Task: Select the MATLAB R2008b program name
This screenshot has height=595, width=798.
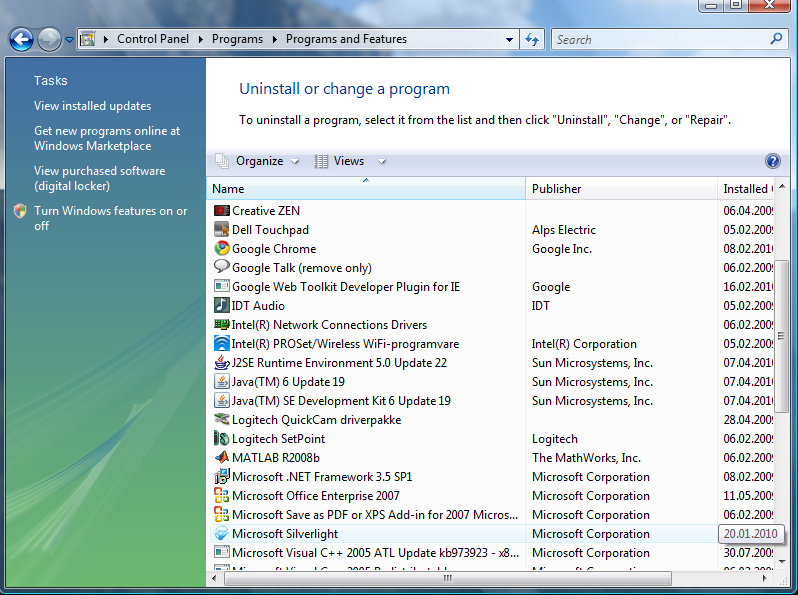Action: point(276,458)
